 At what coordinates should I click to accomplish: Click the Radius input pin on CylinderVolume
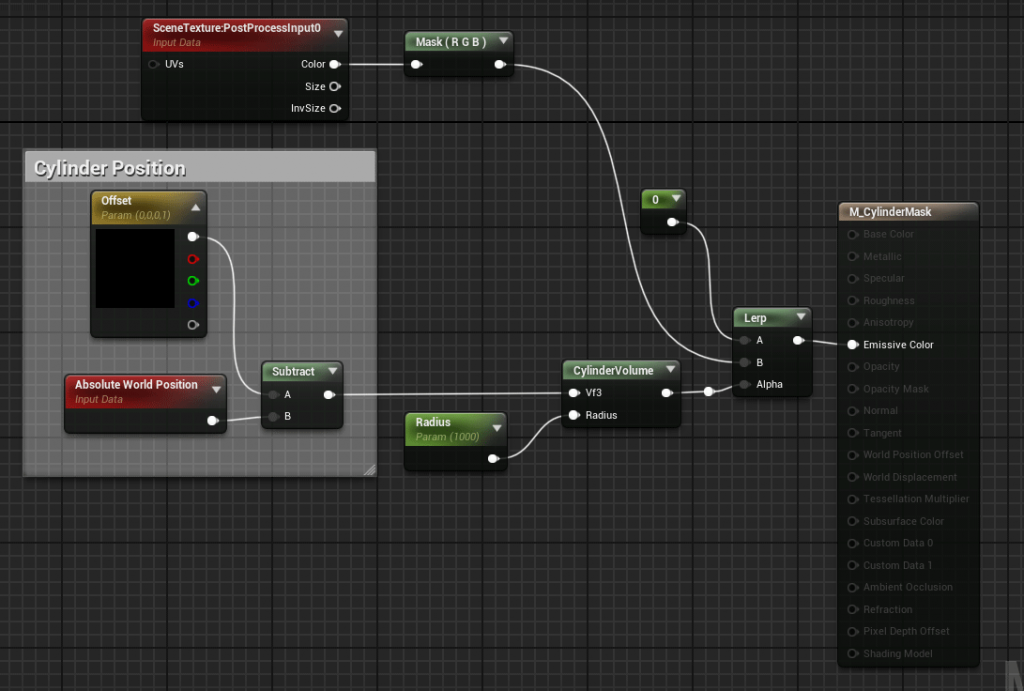coord(574,415)
